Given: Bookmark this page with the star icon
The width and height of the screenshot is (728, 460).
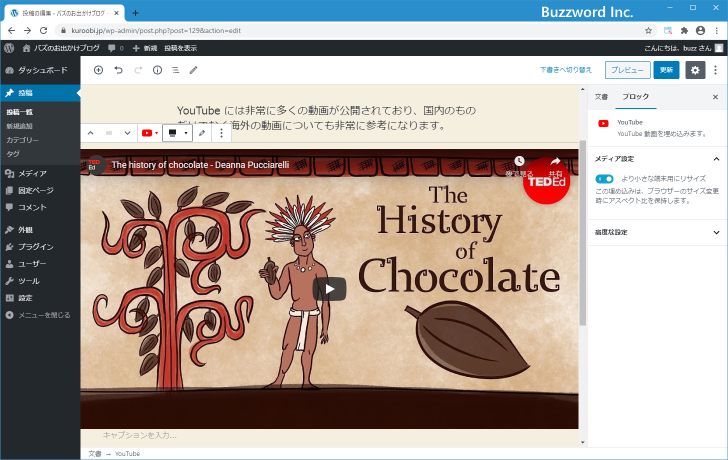Looking at the screenshot, I should [648, 31].
